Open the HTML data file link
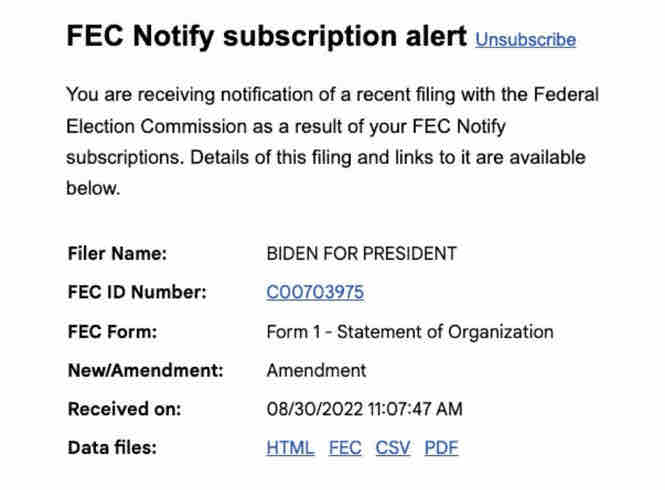This screenshot has height=490, width=665. point(290,448)
